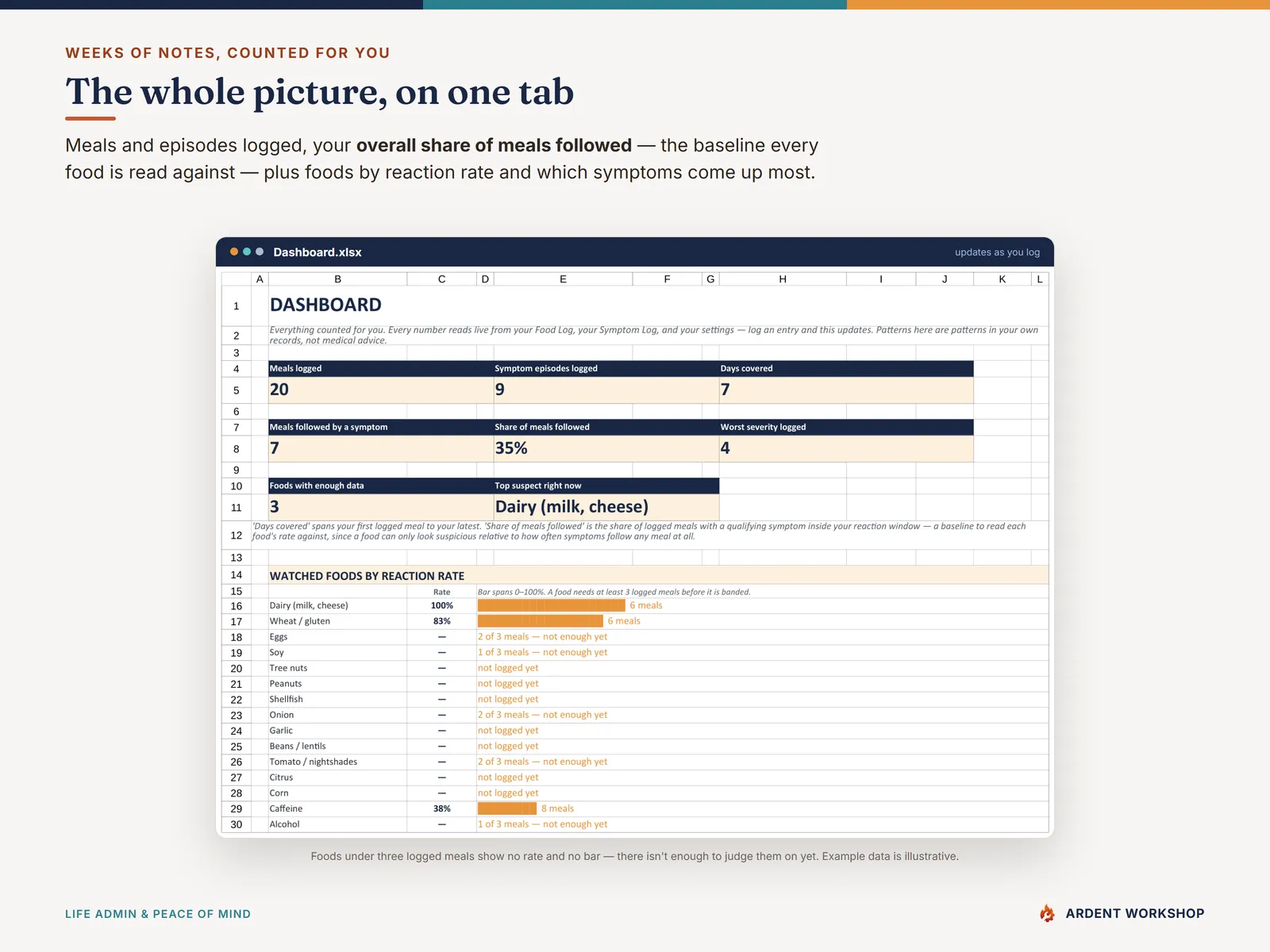Select column H header
This screenshot has height=952, width=1270.
[783, 279]
